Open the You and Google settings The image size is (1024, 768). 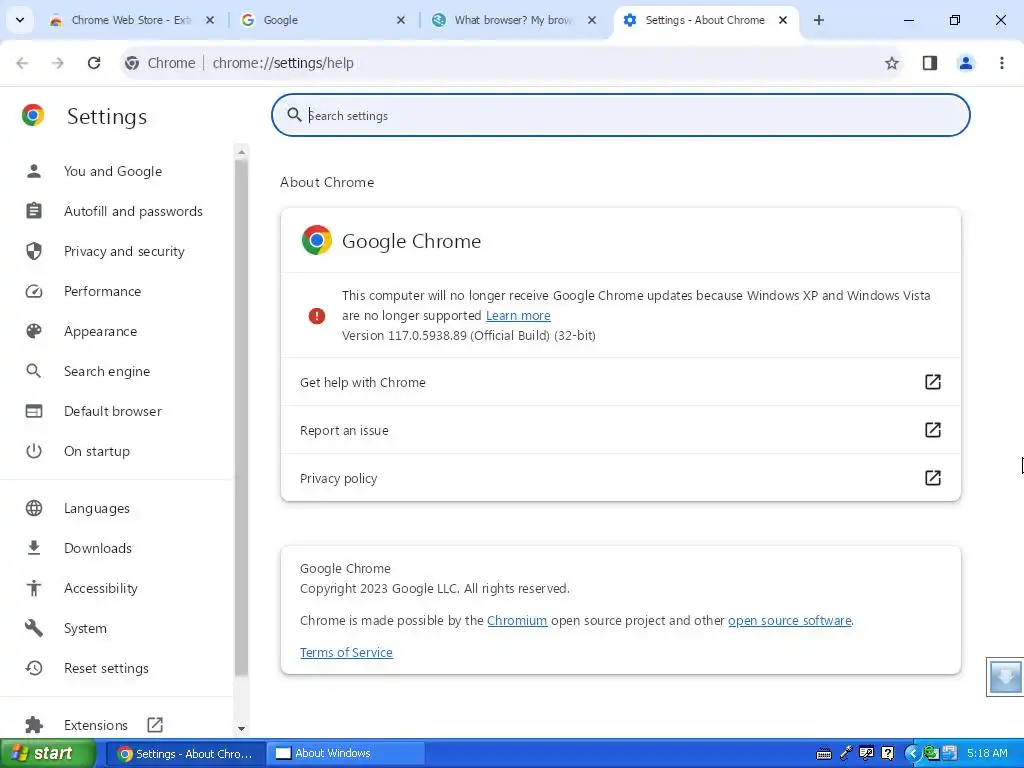112,171
